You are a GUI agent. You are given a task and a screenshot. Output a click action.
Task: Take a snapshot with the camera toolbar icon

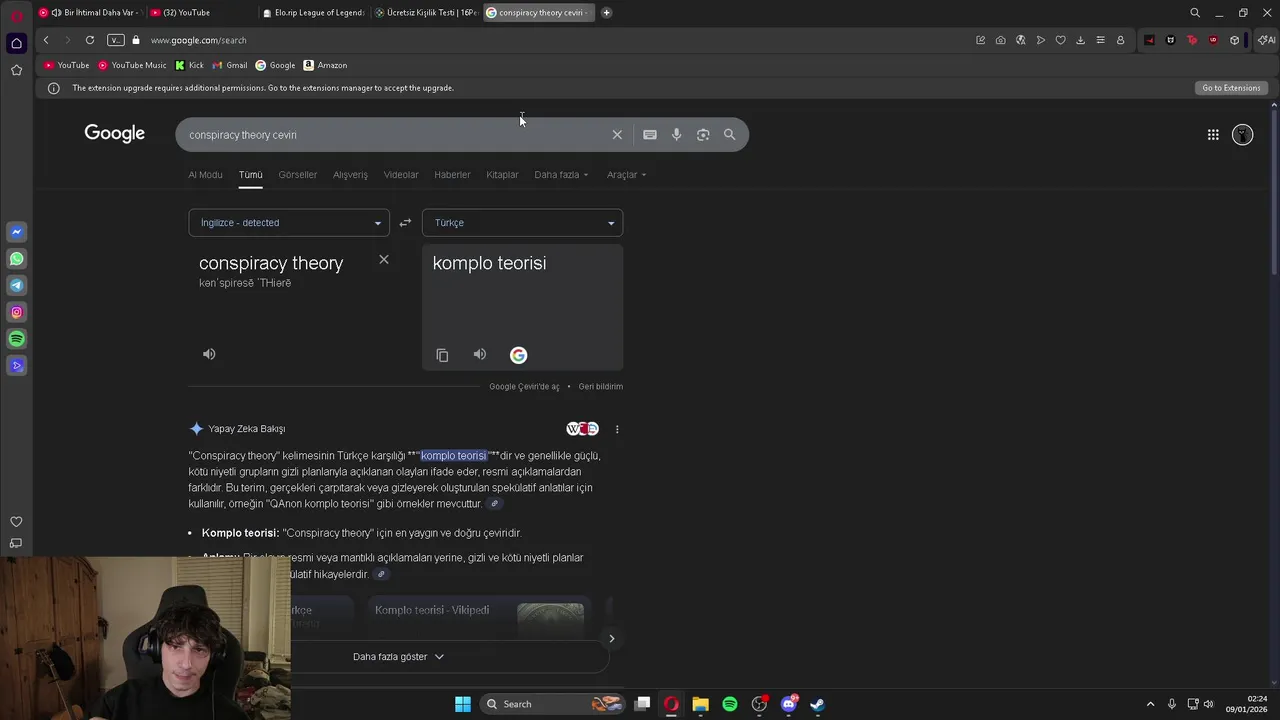click(x=1000, y=40)
